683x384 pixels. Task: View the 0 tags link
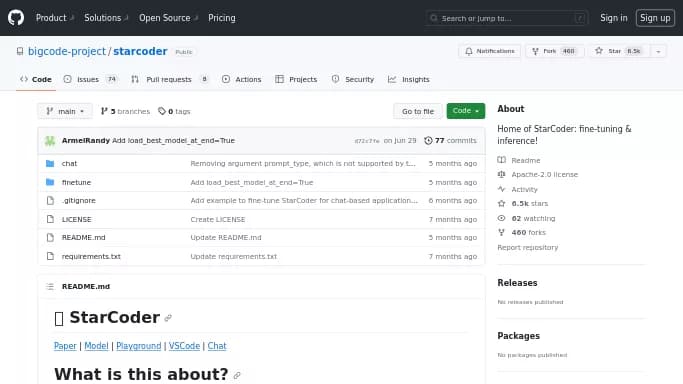tap(174, 111)
